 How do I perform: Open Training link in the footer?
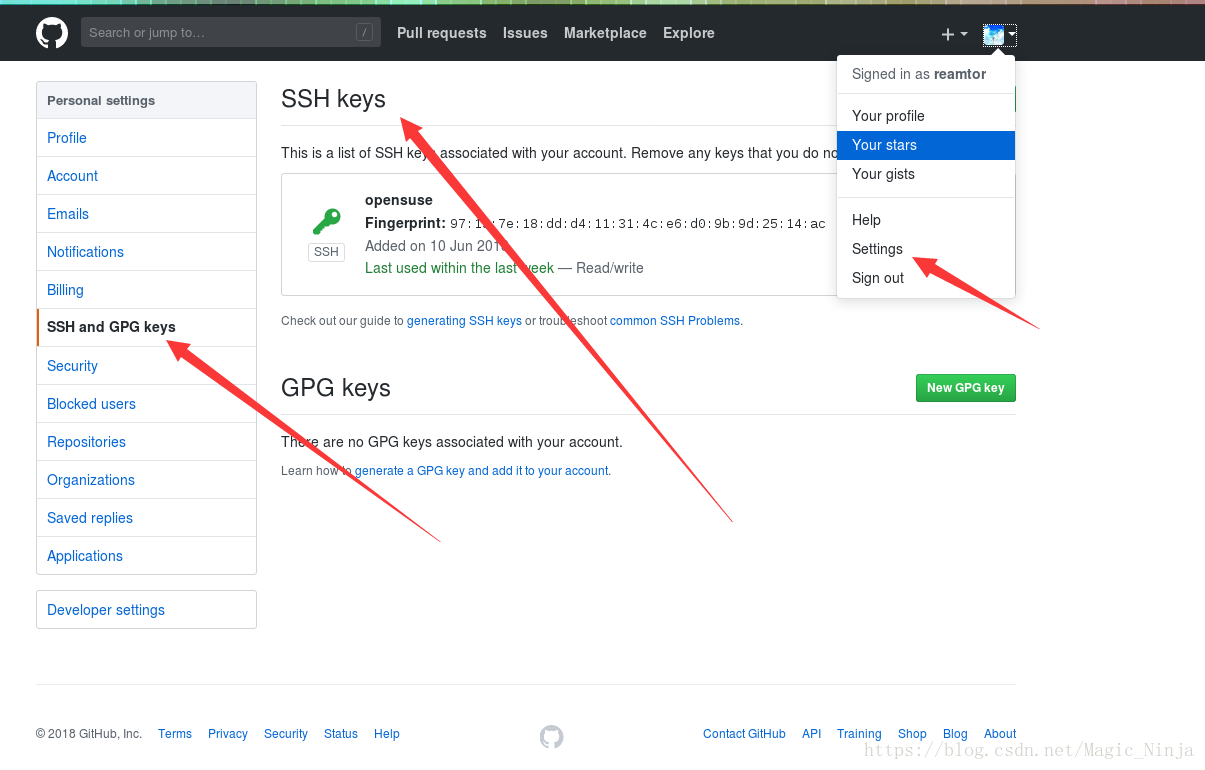point(859,734)
